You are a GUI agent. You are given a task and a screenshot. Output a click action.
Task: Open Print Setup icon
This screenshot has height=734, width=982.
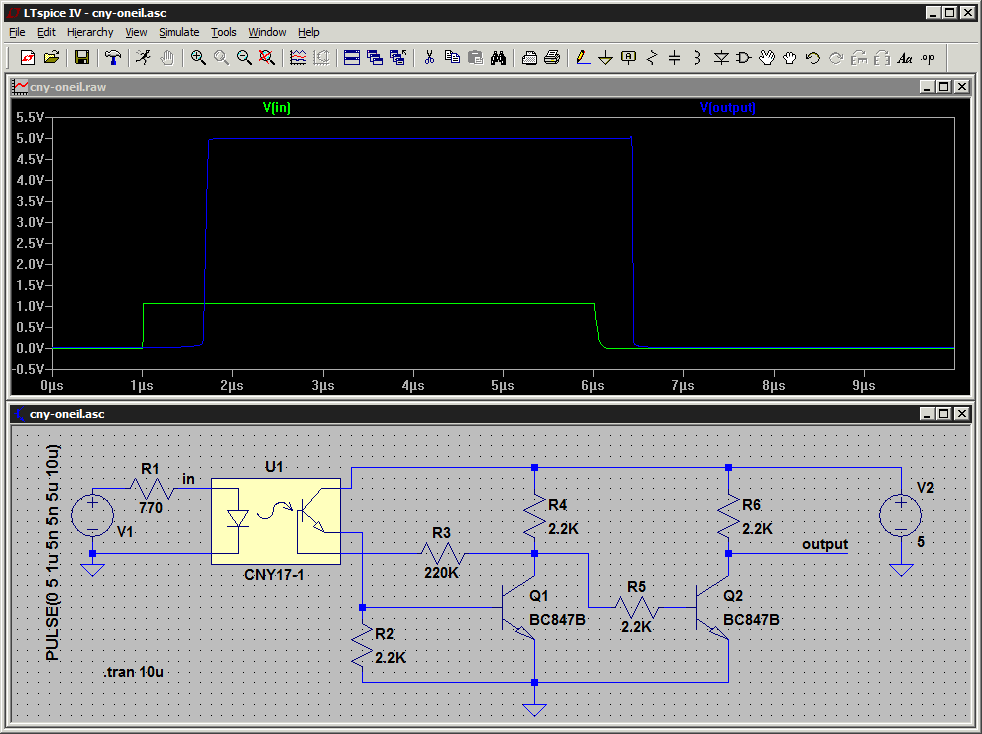(529, 58)
